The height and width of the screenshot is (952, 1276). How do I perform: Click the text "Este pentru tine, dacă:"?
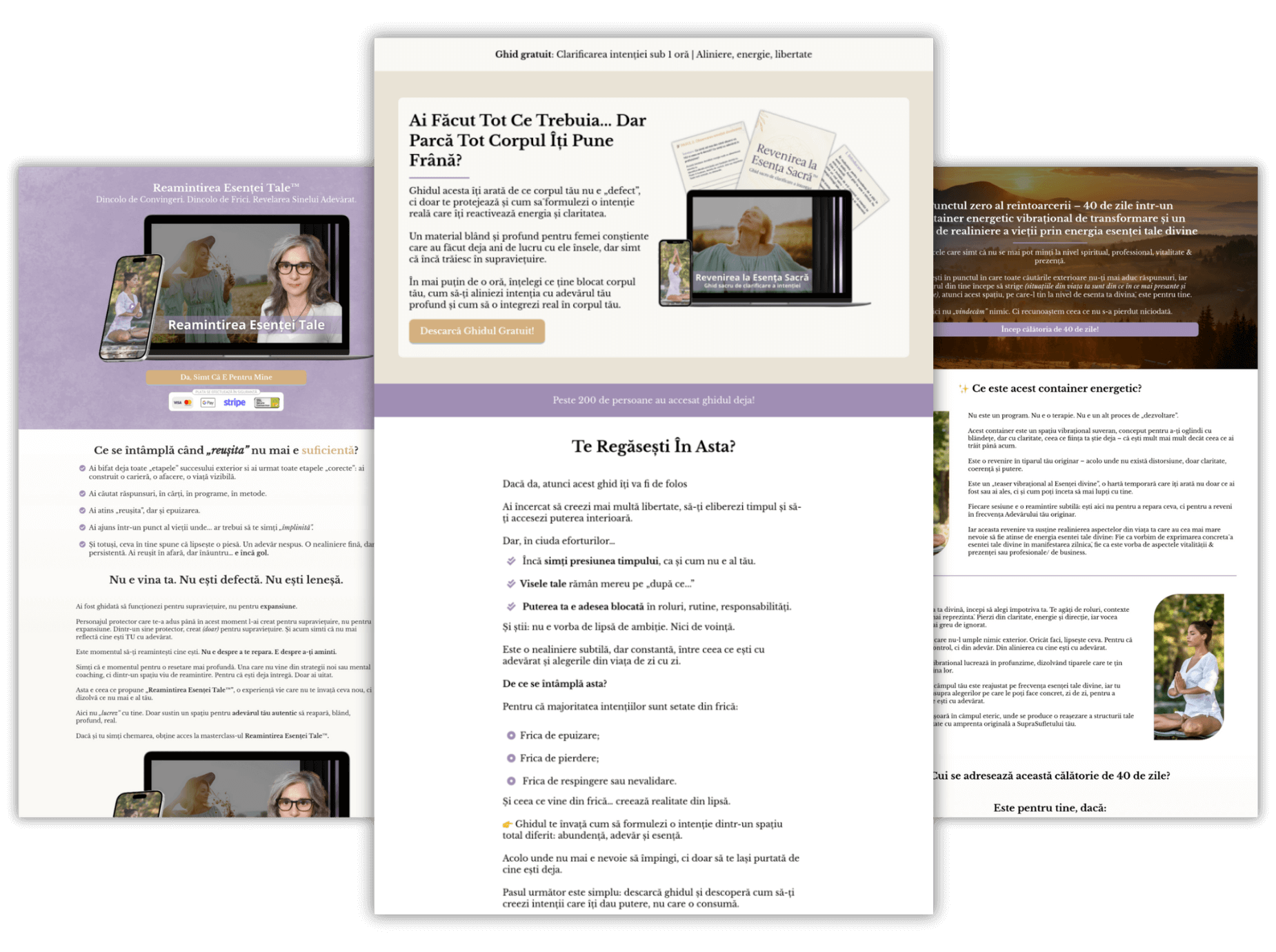pos(1050,808)
